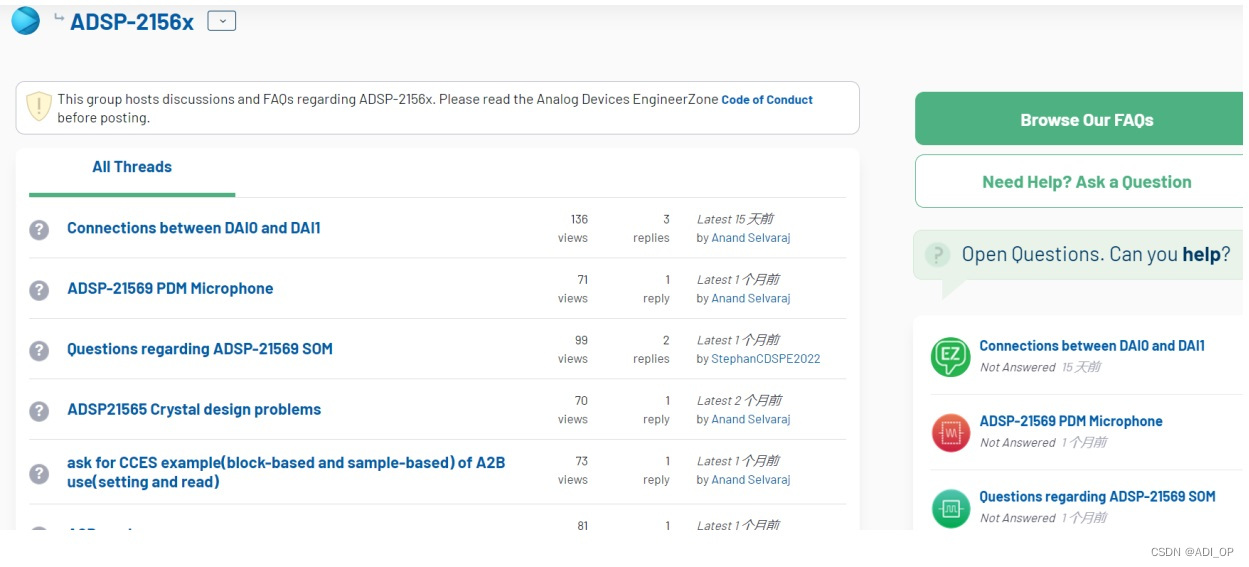Click the Browse Our FAQs button
This screenshot has height=567, width=1249.
[x=1080, y=120]
